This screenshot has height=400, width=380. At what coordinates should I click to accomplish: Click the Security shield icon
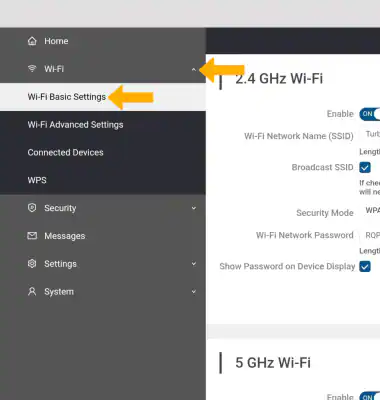point(32,208)
